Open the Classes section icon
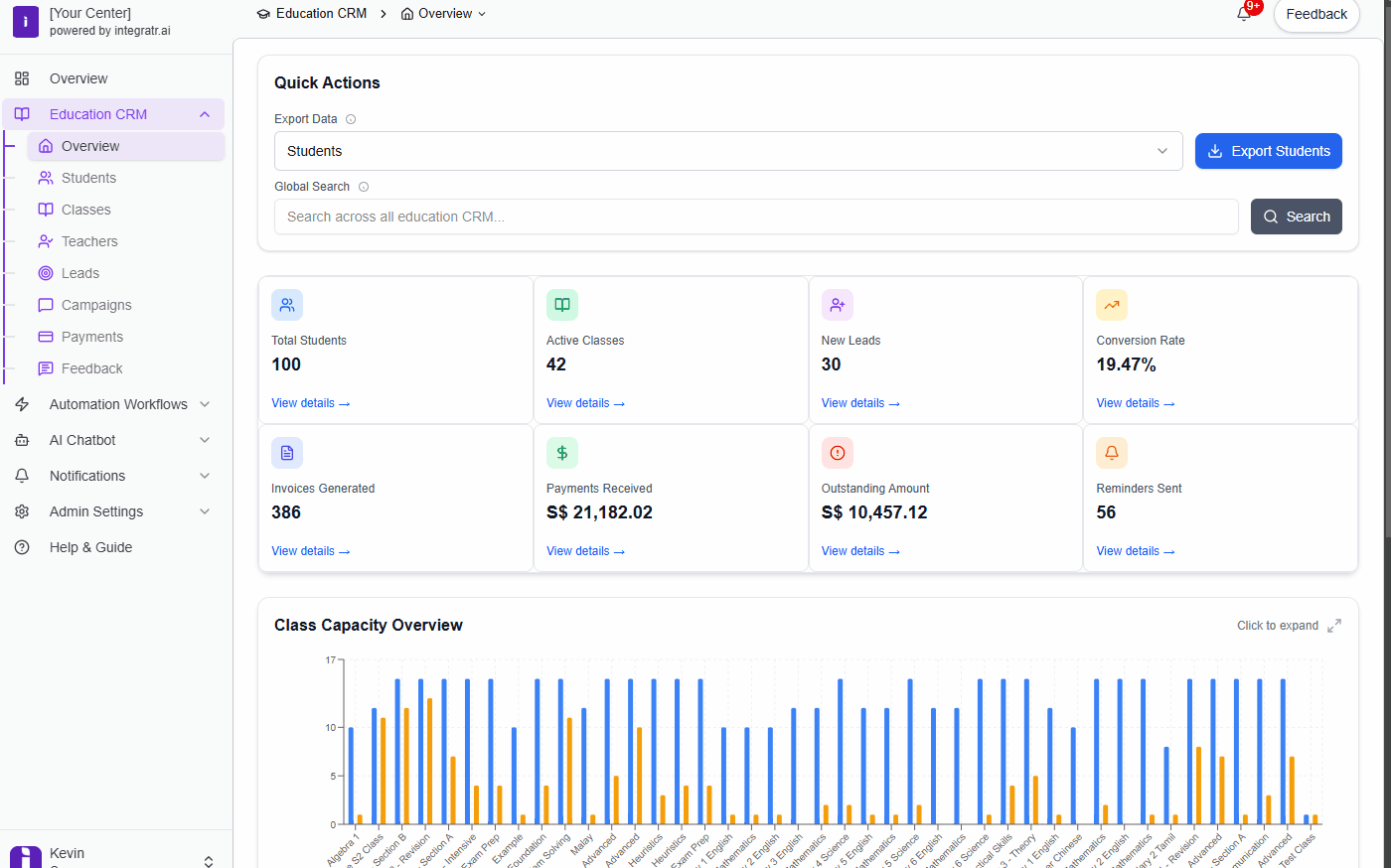Image resolution: width=1391 pixels, height=868 pixels. (x=46, y=209)
